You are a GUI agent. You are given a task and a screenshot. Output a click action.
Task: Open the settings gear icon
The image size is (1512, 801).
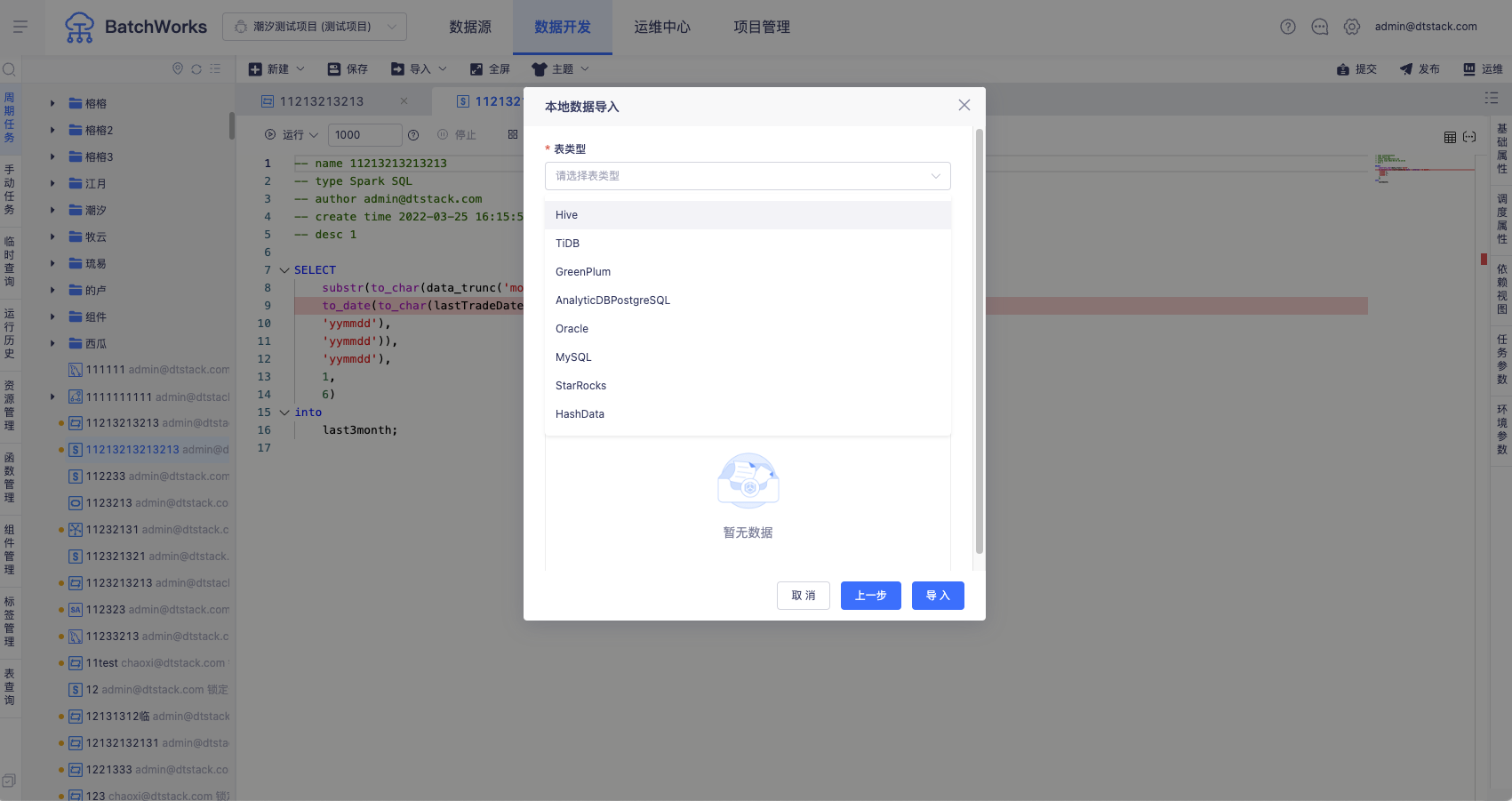[1352, 27]
